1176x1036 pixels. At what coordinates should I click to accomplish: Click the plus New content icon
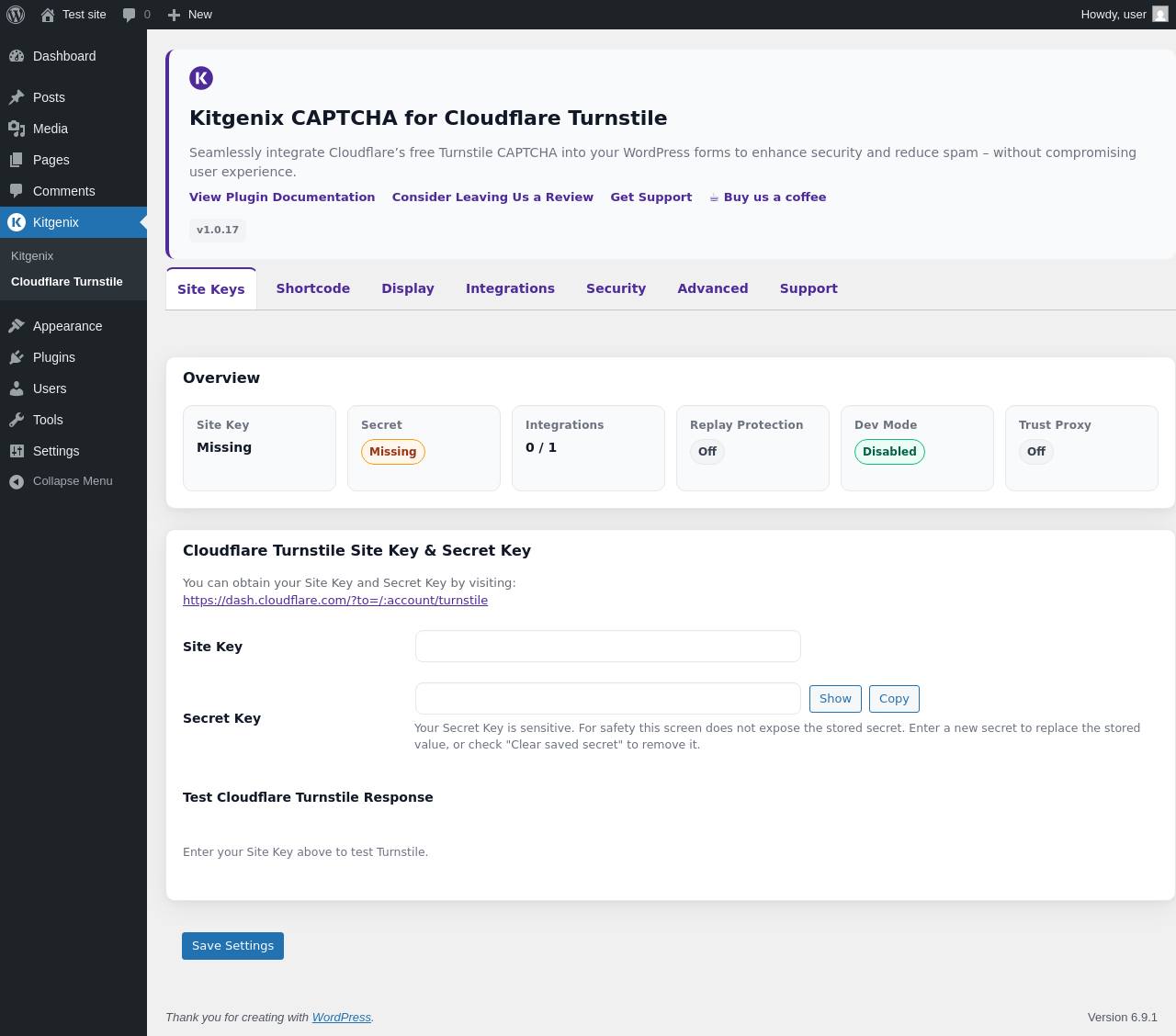(174, 15)
